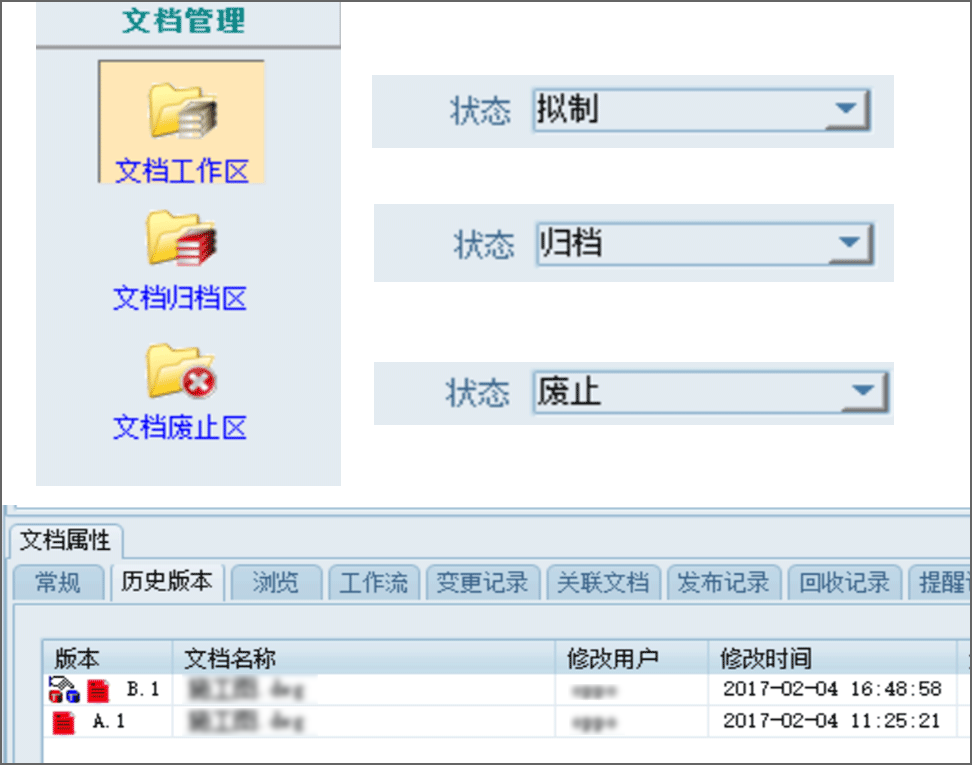Open the 变更记录 tab

click(482, 582)
